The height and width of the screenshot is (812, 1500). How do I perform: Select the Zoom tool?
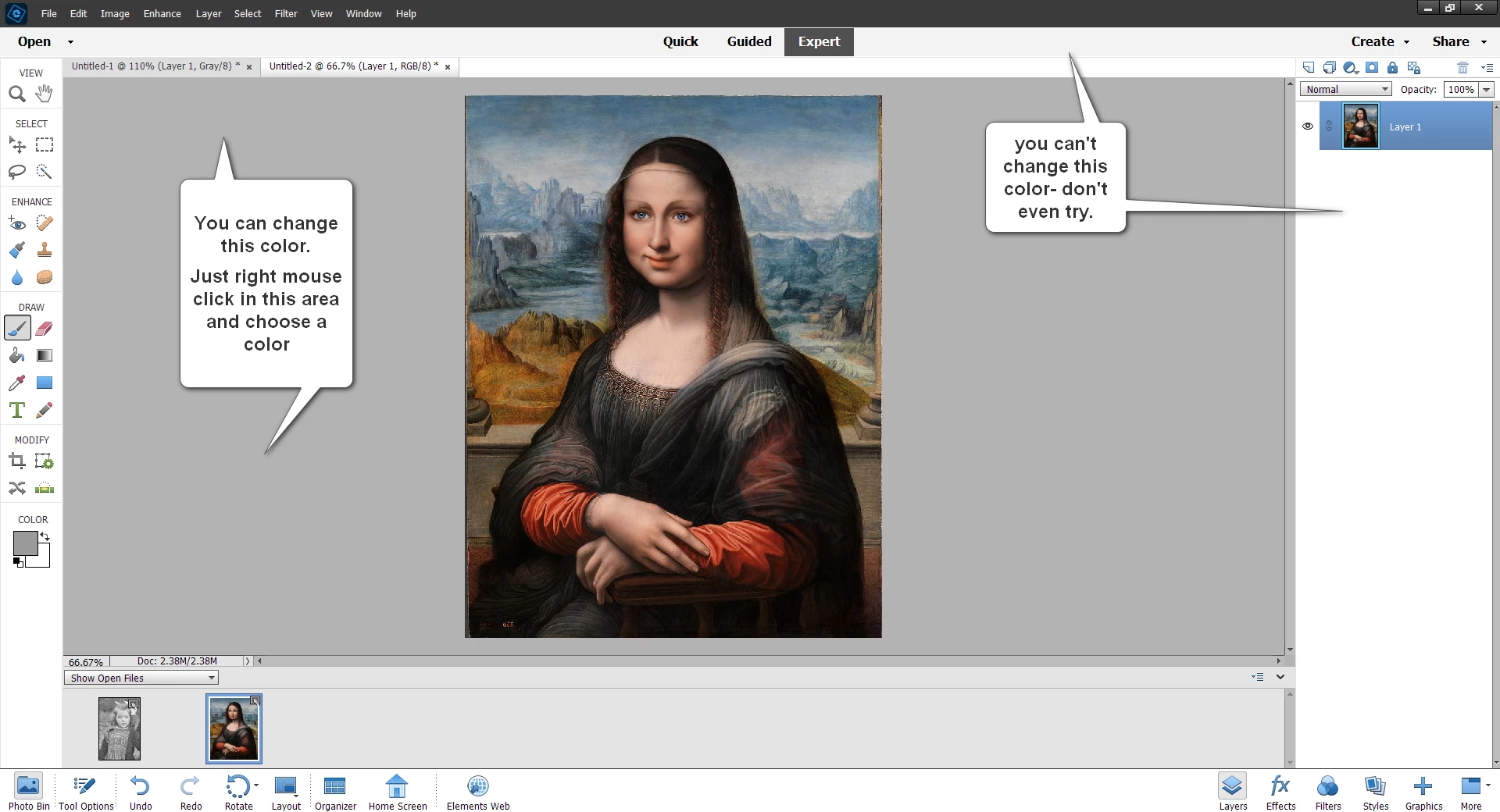(x=17, y=94)
